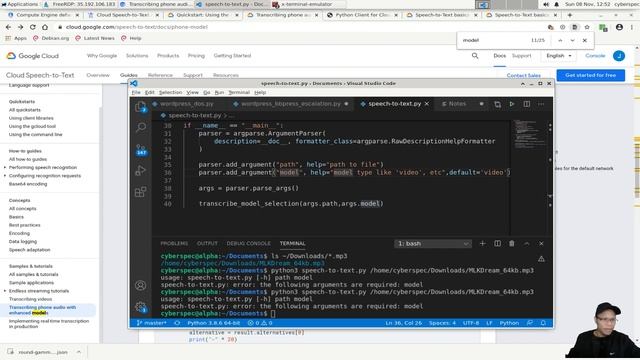The image size is (640, 360).
Task: Open the Manage gear in VS Code
Action: click(x=141, y=307)
